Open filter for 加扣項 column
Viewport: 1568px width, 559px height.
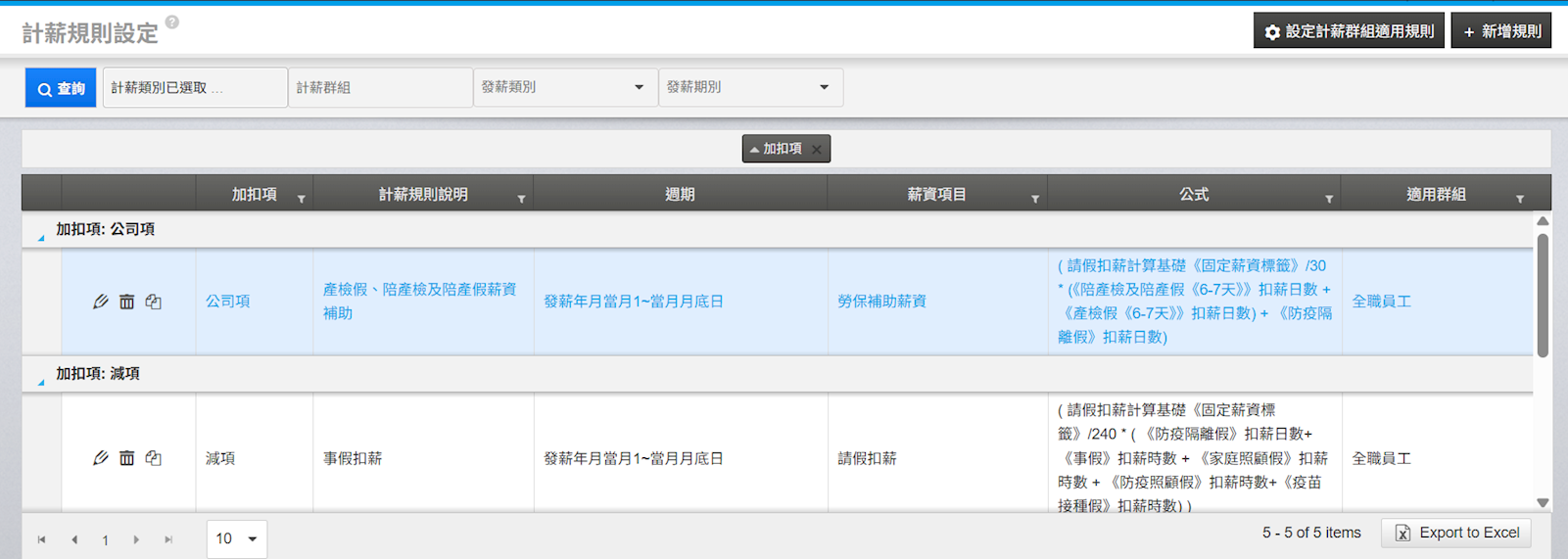click(x=302, y=199)
